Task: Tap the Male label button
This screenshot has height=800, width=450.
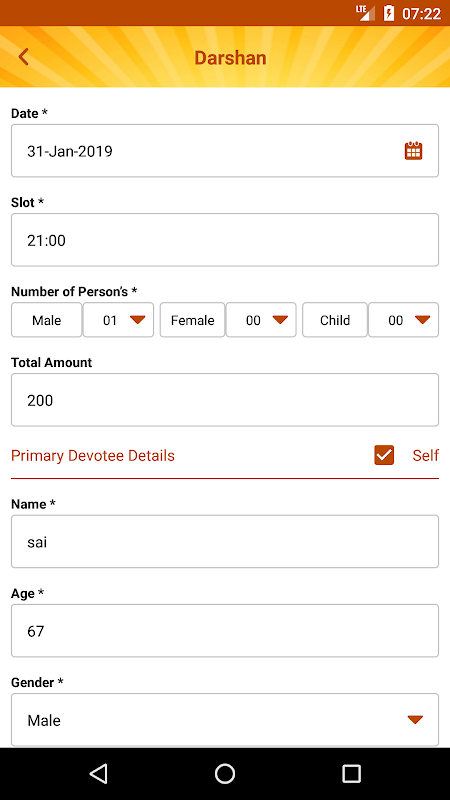Action: click(x=46, y=320)
